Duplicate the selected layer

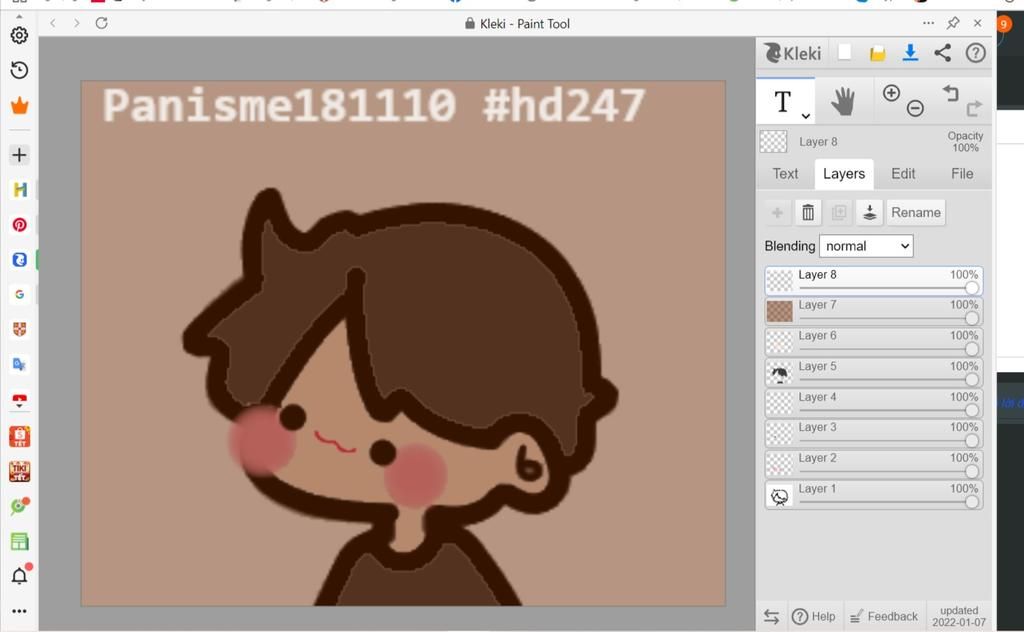(839, 212)
